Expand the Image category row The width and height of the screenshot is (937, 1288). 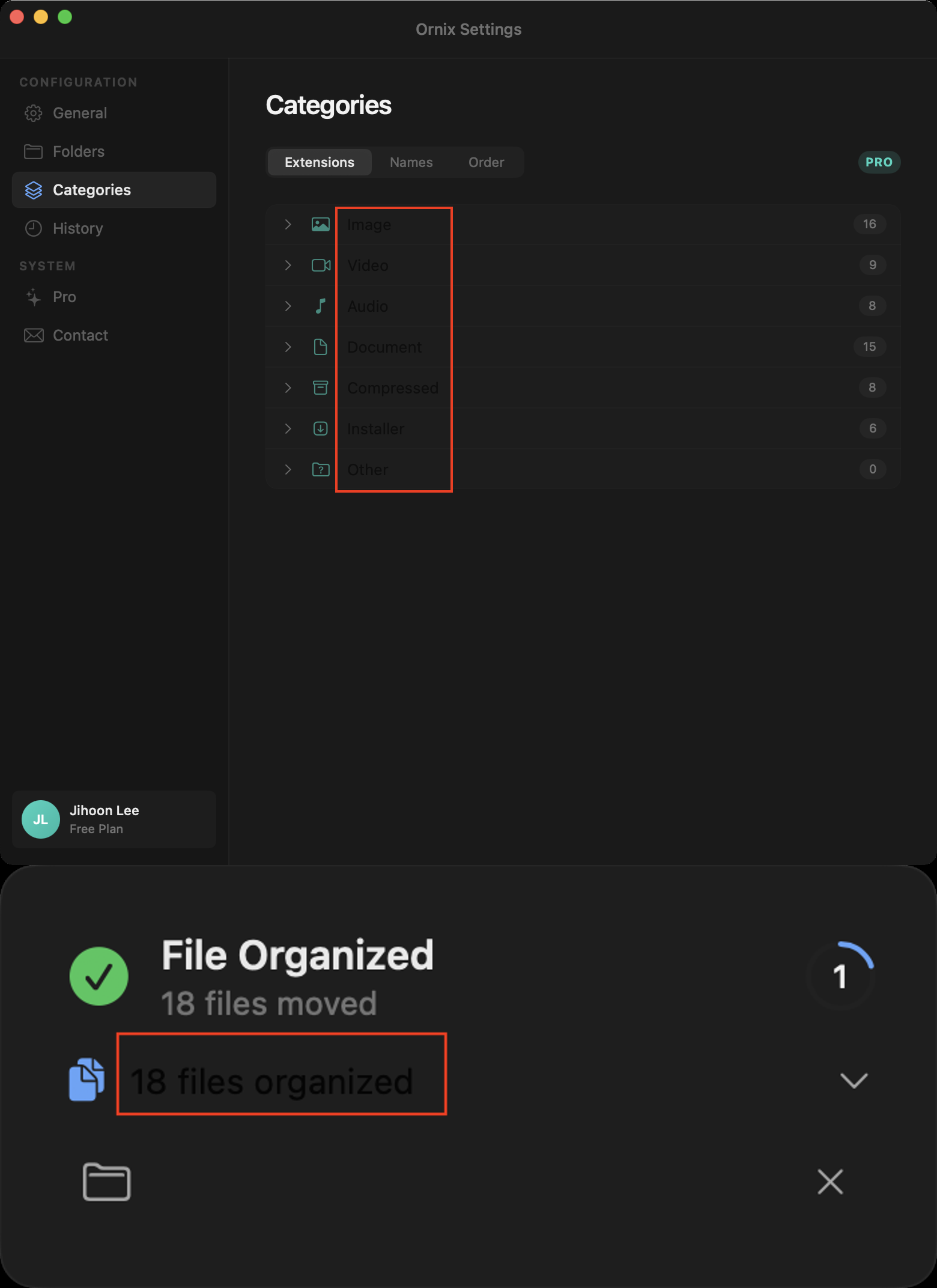click(x=288, y=224)
